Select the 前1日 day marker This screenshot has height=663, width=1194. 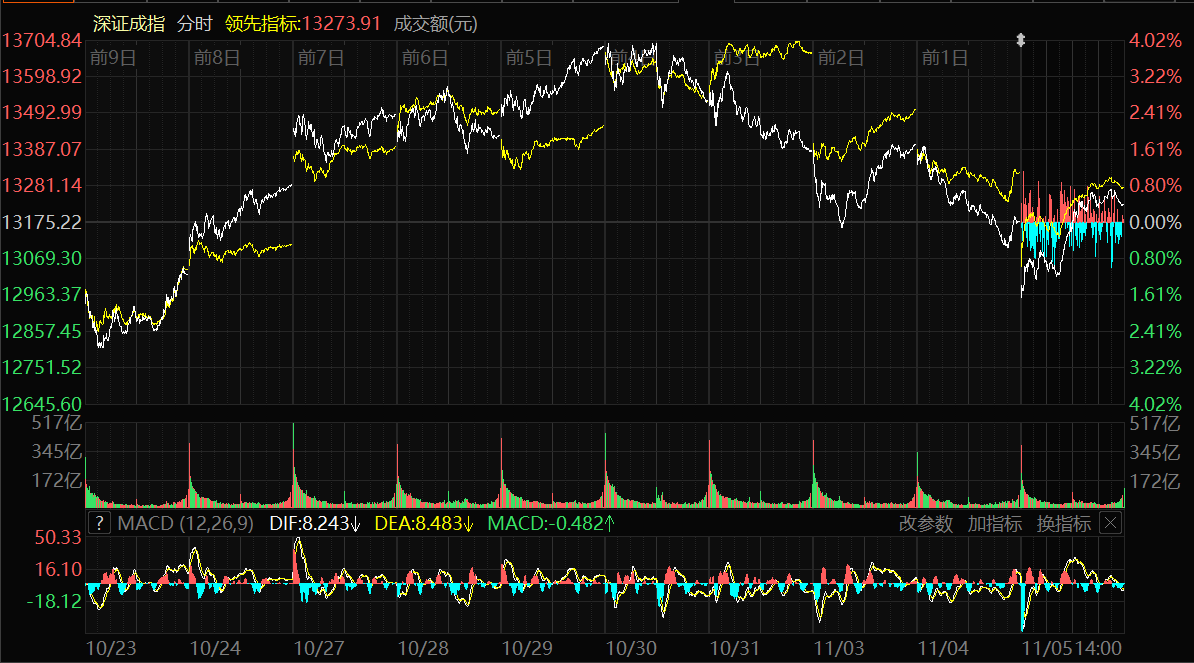pos(944,57)
